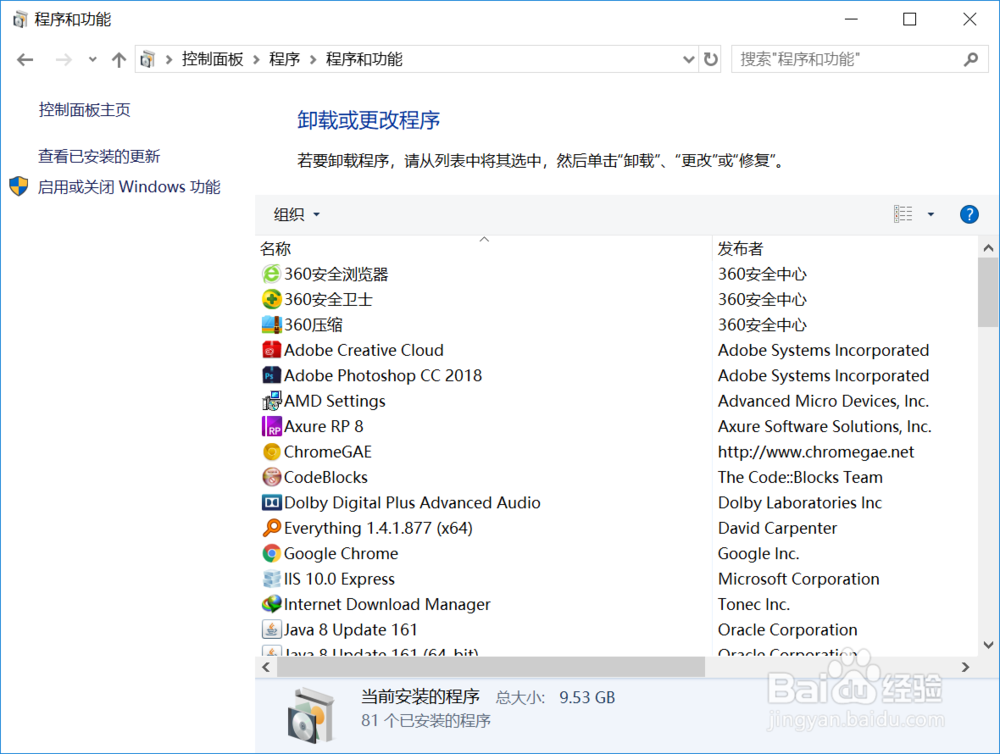Click 程序和功能 in the breadcrumb
The image size is (1000, 754).
tap(364, 59)
